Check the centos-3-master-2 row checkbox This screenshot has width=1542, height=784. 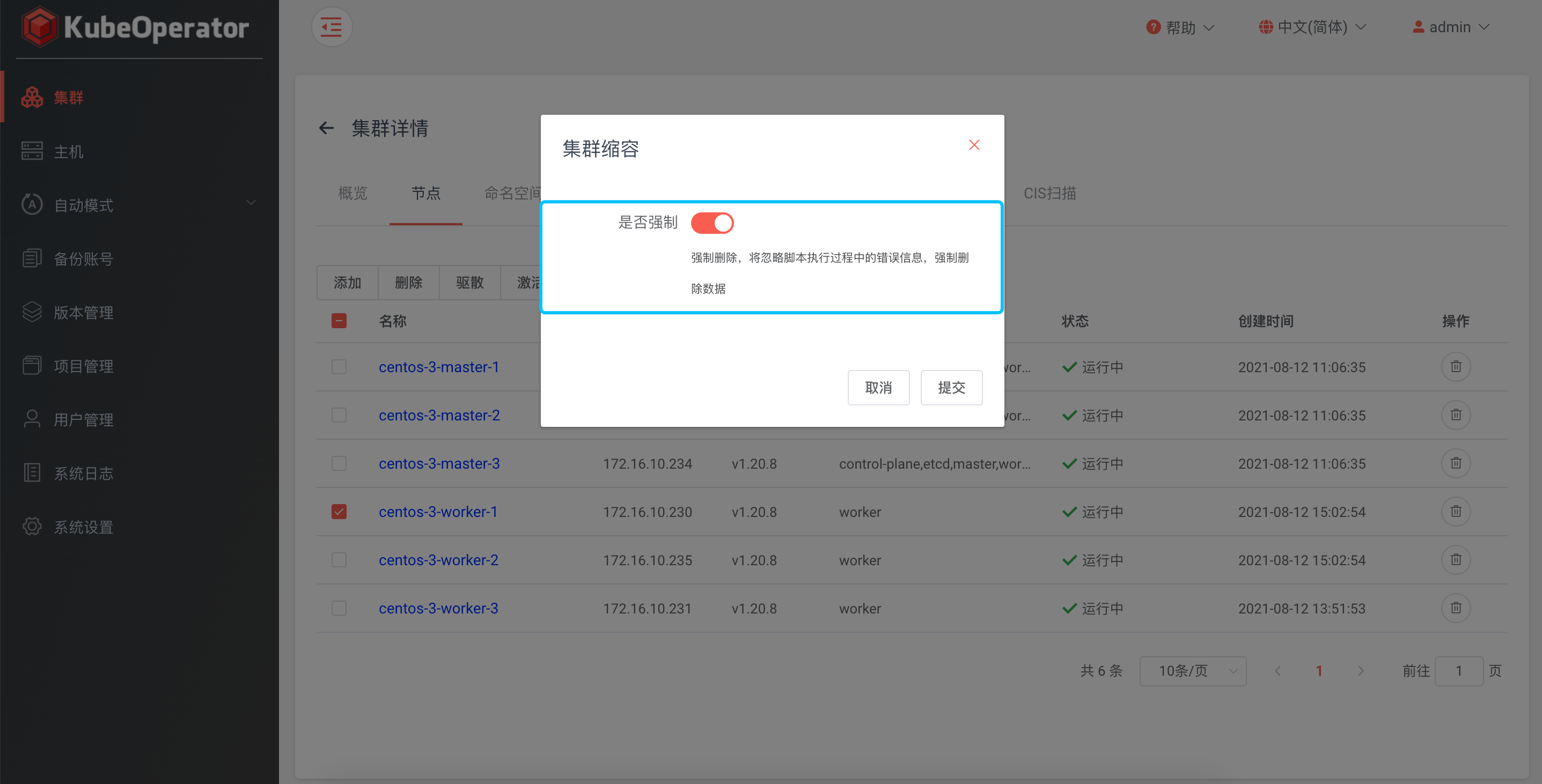(x=339, y=416)
